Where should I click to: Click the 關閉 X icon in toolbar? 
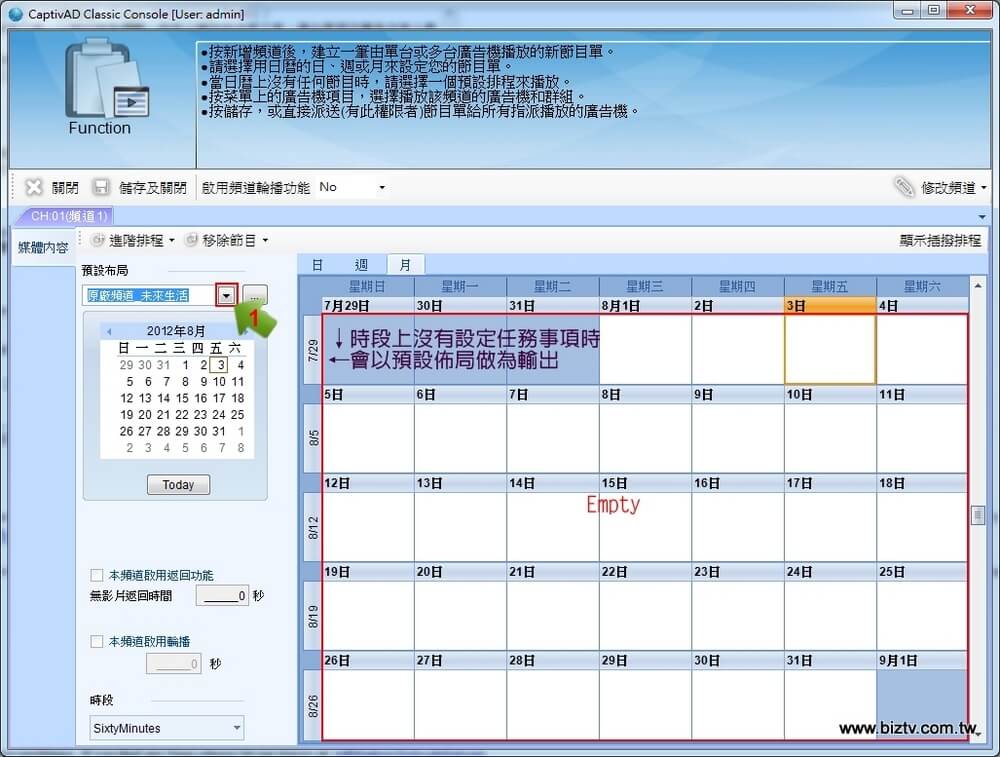(34, 187)
